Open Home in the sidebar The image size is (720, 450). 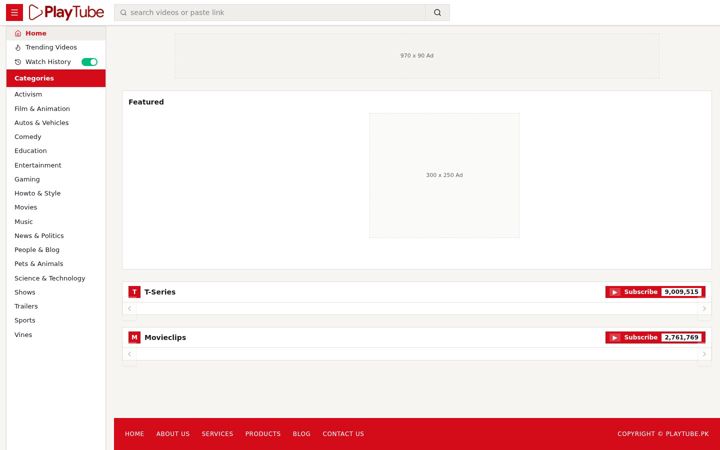(x=56, y=33)
